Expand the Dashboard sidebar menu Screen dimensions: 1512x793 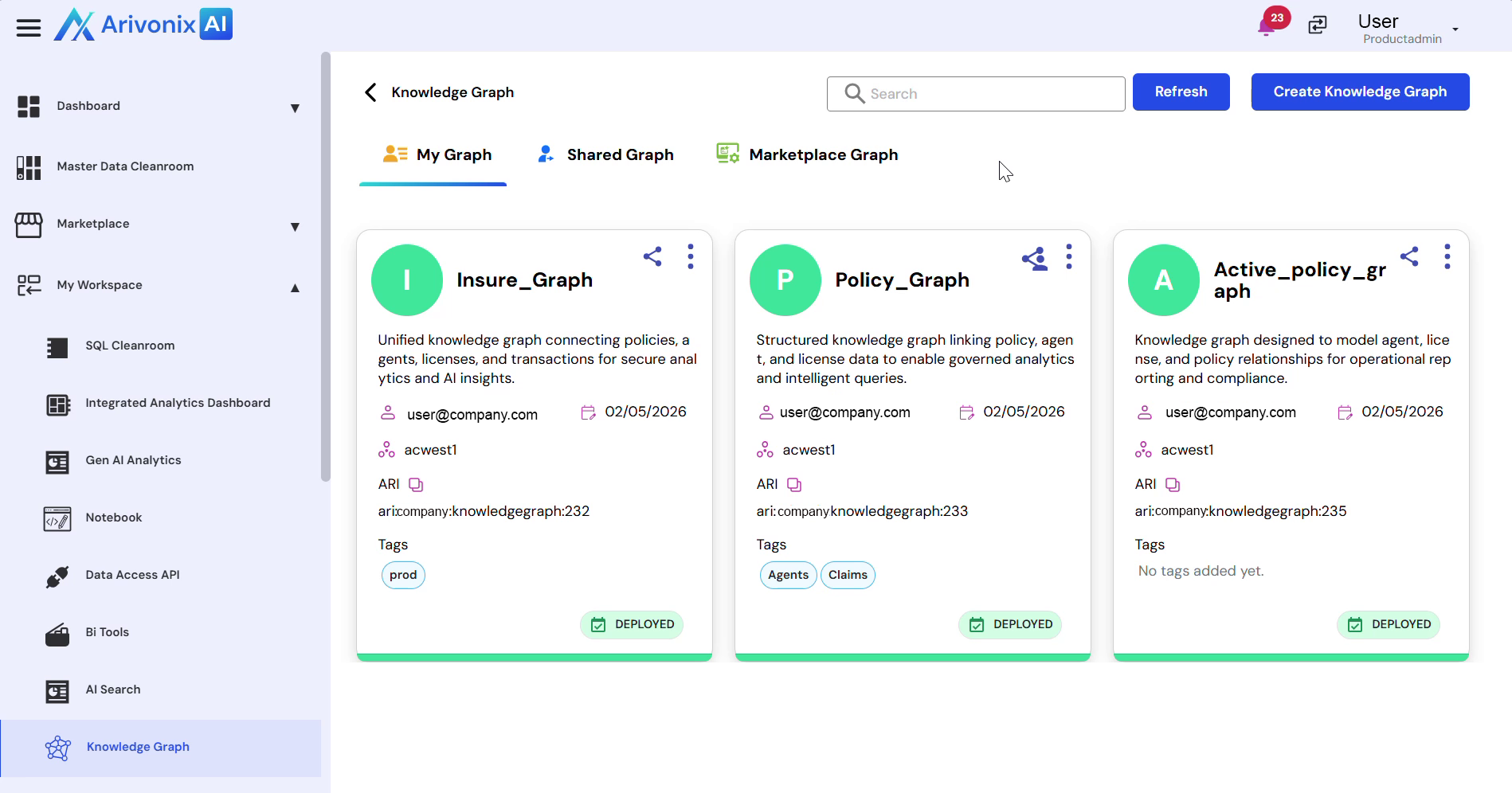coord(295,107)
